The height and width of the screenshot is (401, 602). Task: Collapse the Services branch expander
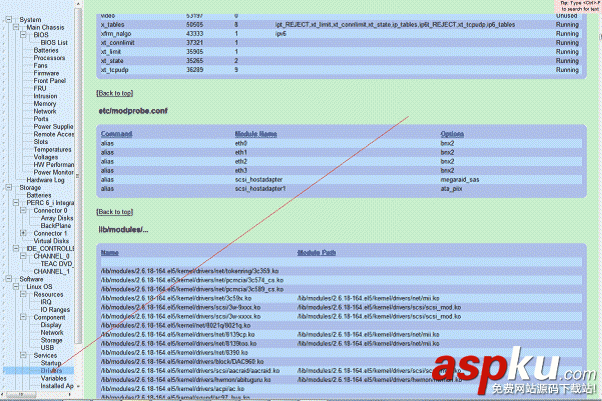point(23,355)
